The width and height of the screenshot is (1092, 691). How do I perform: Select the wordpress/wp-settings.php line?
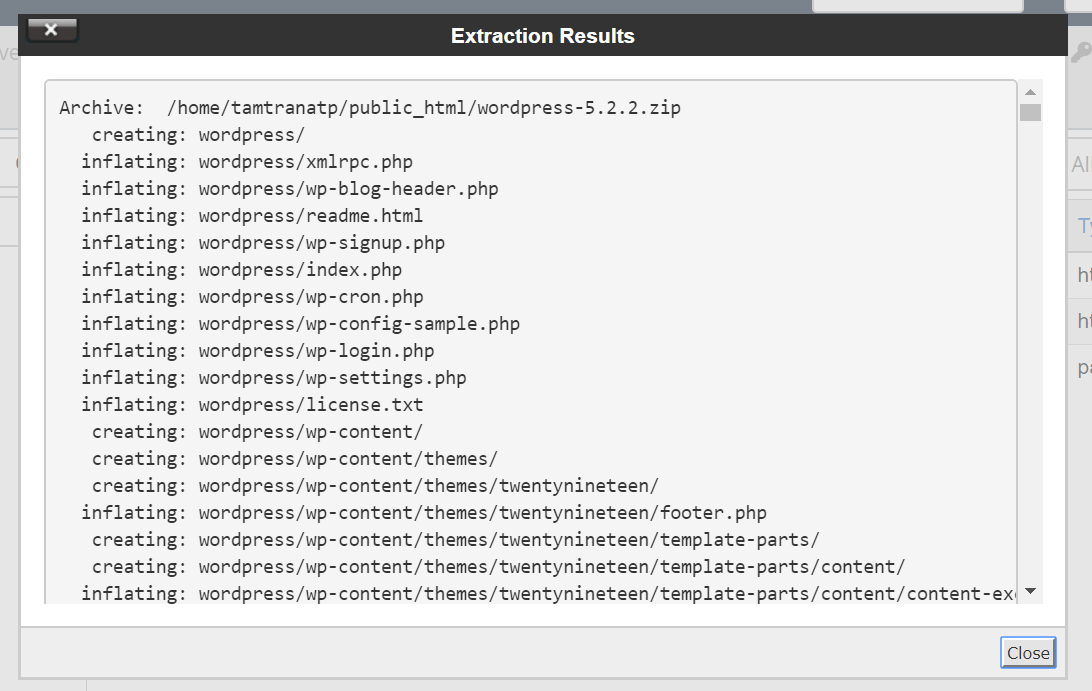click(274, 378)
